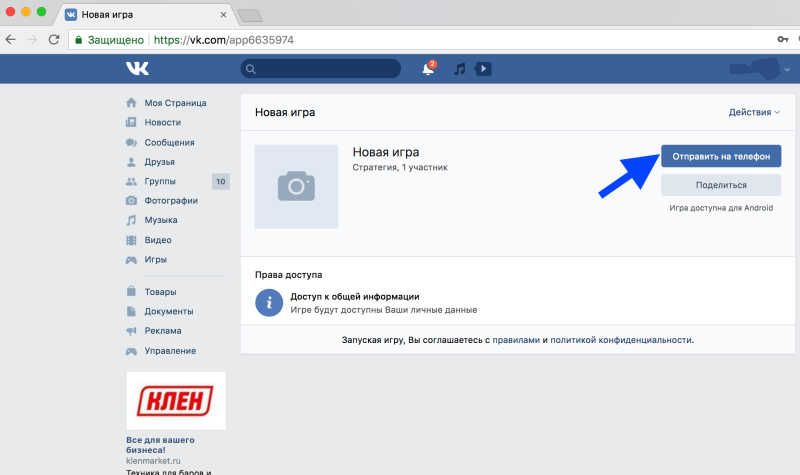Screen dimensions: 800x475
Task: Click the blurred profile name in the header
Action: (x=755, y=69)
